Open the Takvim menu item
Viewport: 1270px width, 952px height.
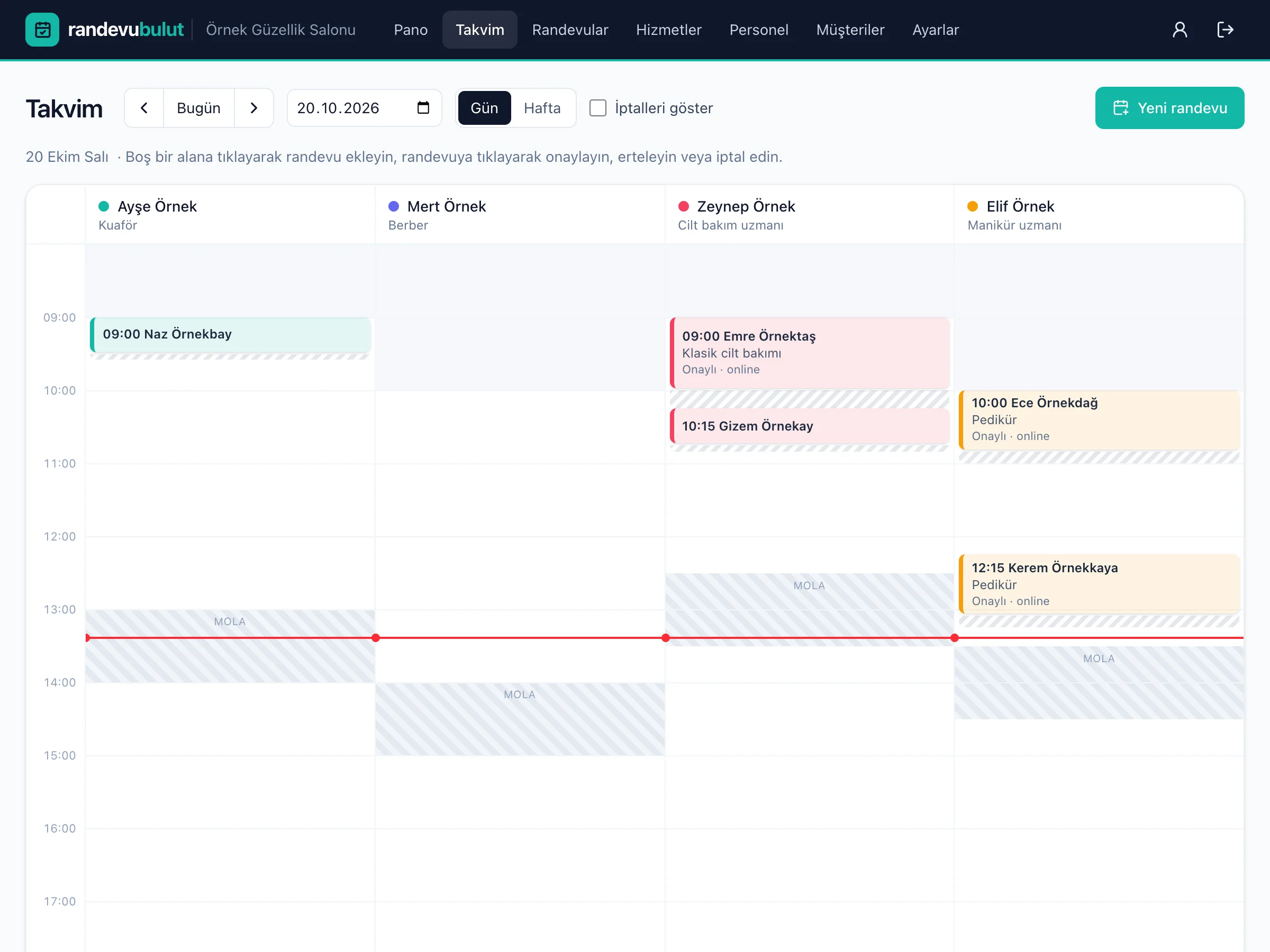pos(479,30)
